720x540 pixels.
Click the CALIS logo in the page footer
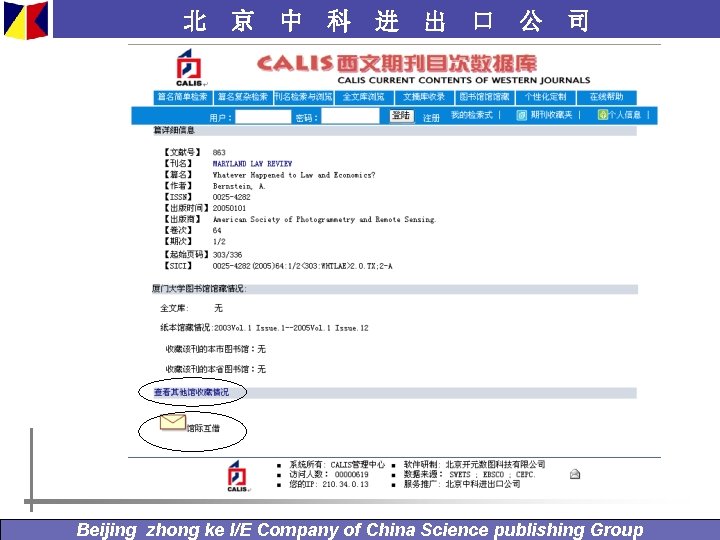(237, 476)
